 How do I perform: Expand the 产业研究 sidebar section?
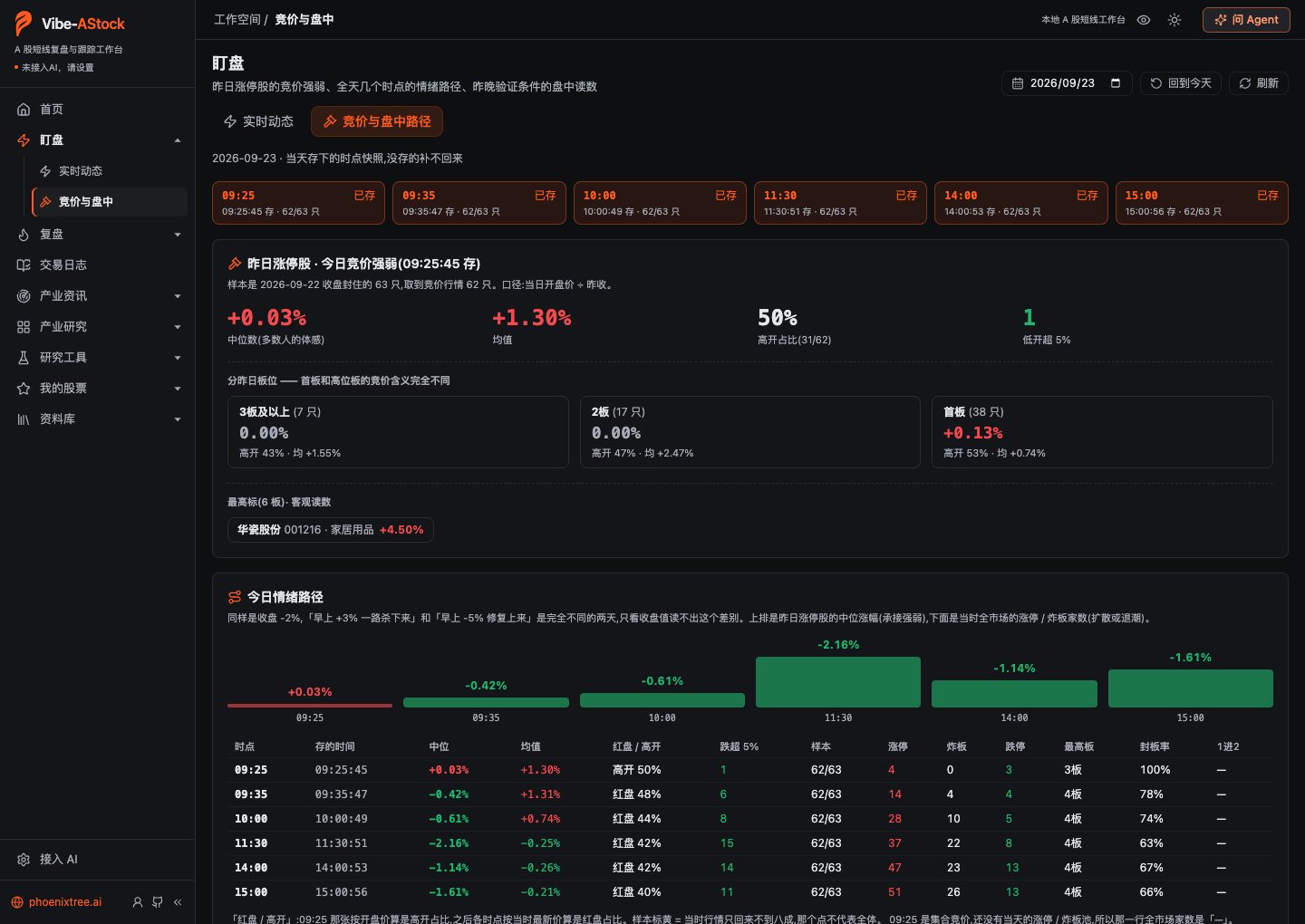[178, 327]
